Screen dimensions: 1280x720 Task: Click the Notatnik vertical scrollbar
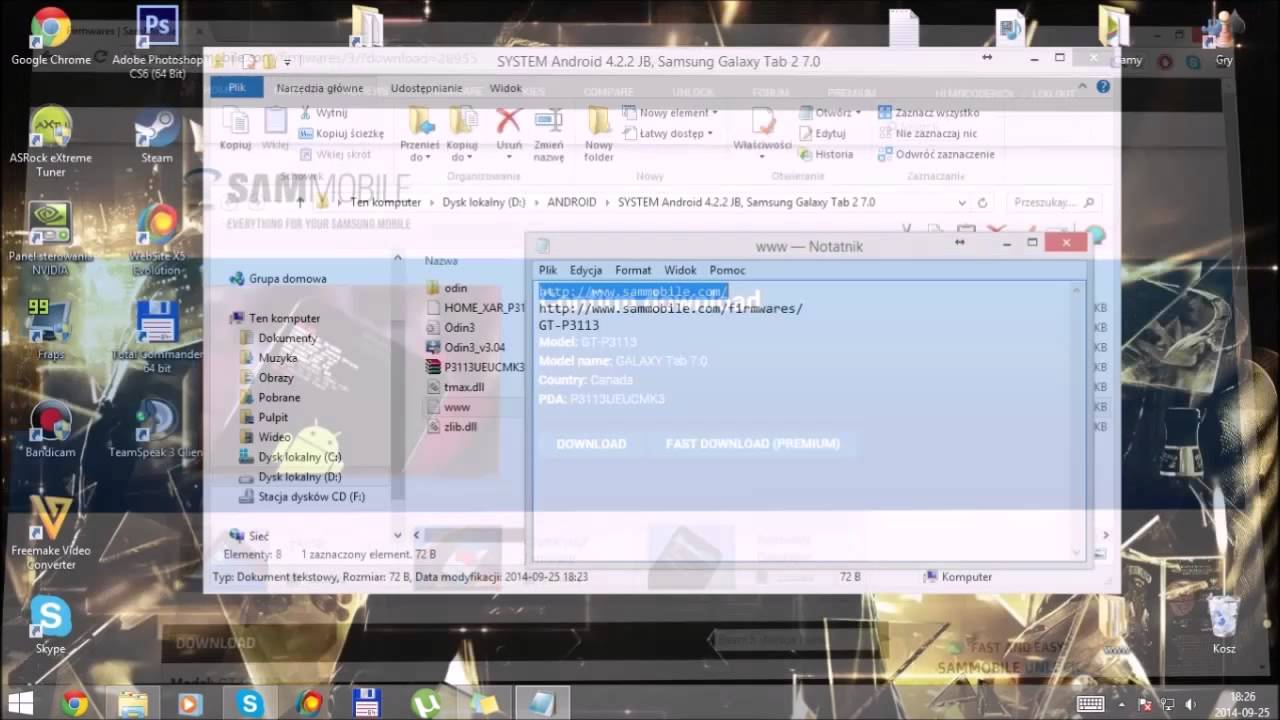(1077, 419)
